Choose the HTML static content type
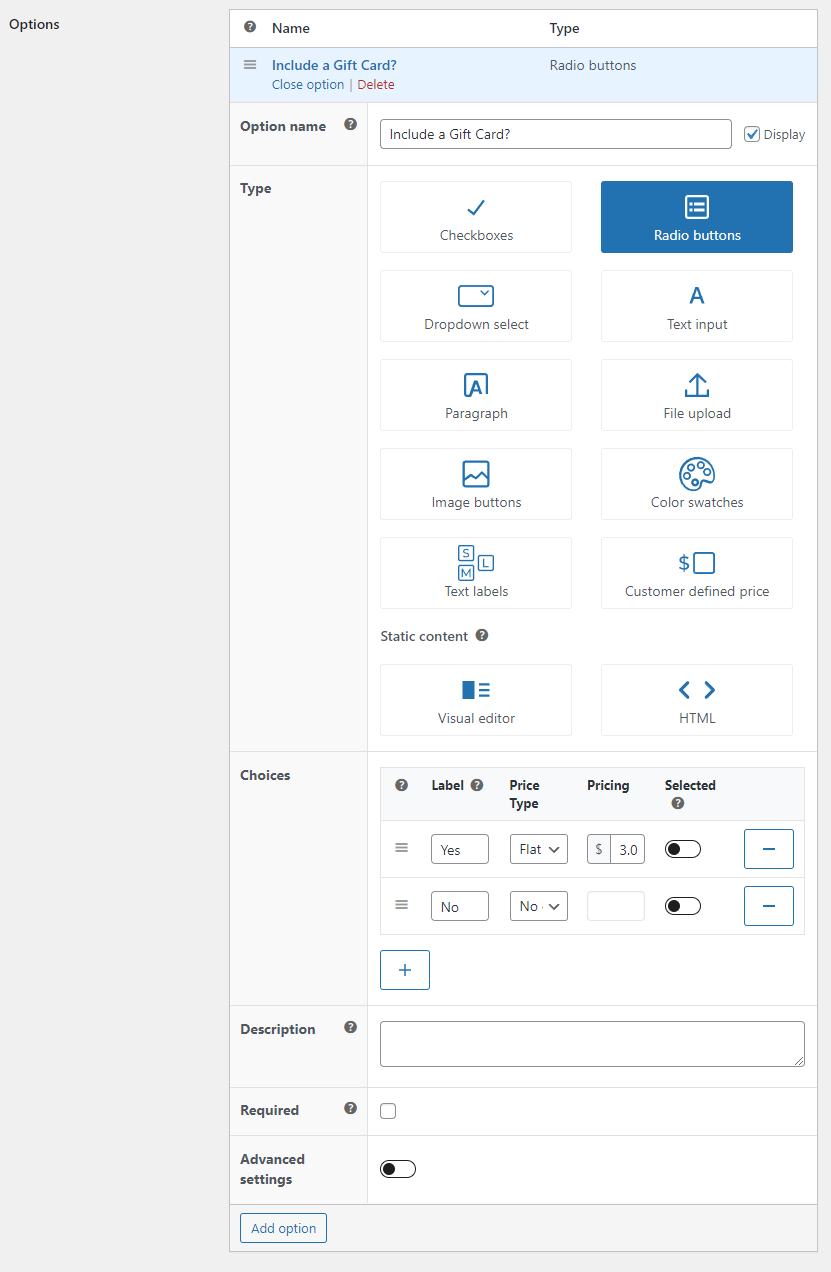The height and width of the screenshot is (1272, 831). pyautogui.click(x=696, y=700)
